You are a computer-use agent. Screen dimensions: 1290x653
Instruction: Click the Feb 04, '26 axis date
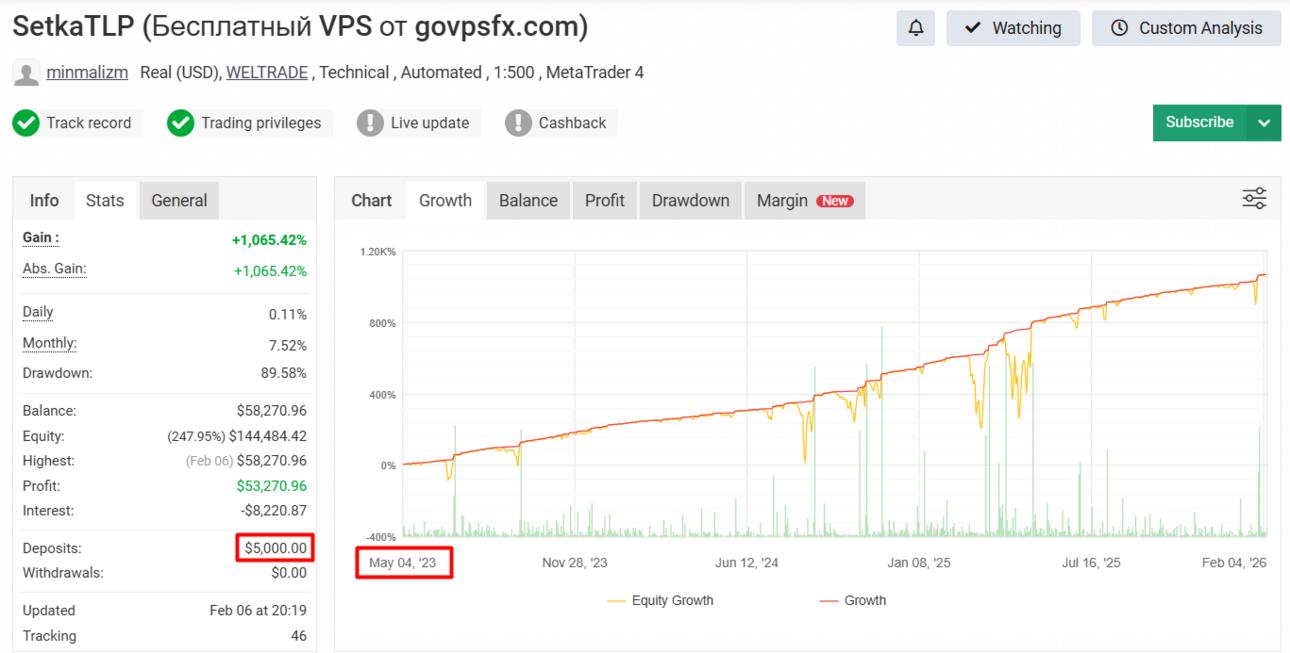tap(1233, 563)
